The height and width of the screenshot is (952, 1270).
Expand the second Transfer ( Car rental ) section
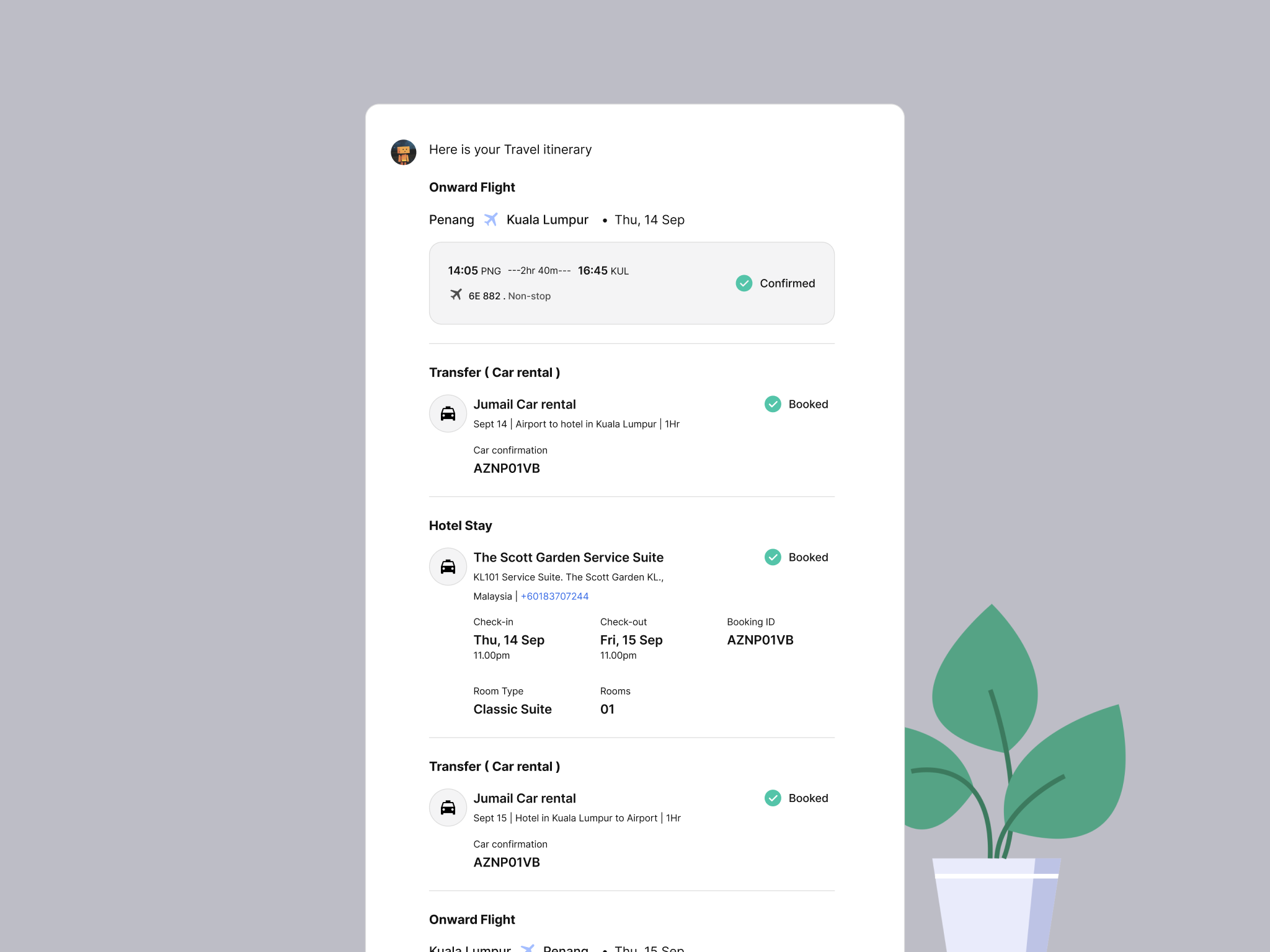click(x=495, y=766)
